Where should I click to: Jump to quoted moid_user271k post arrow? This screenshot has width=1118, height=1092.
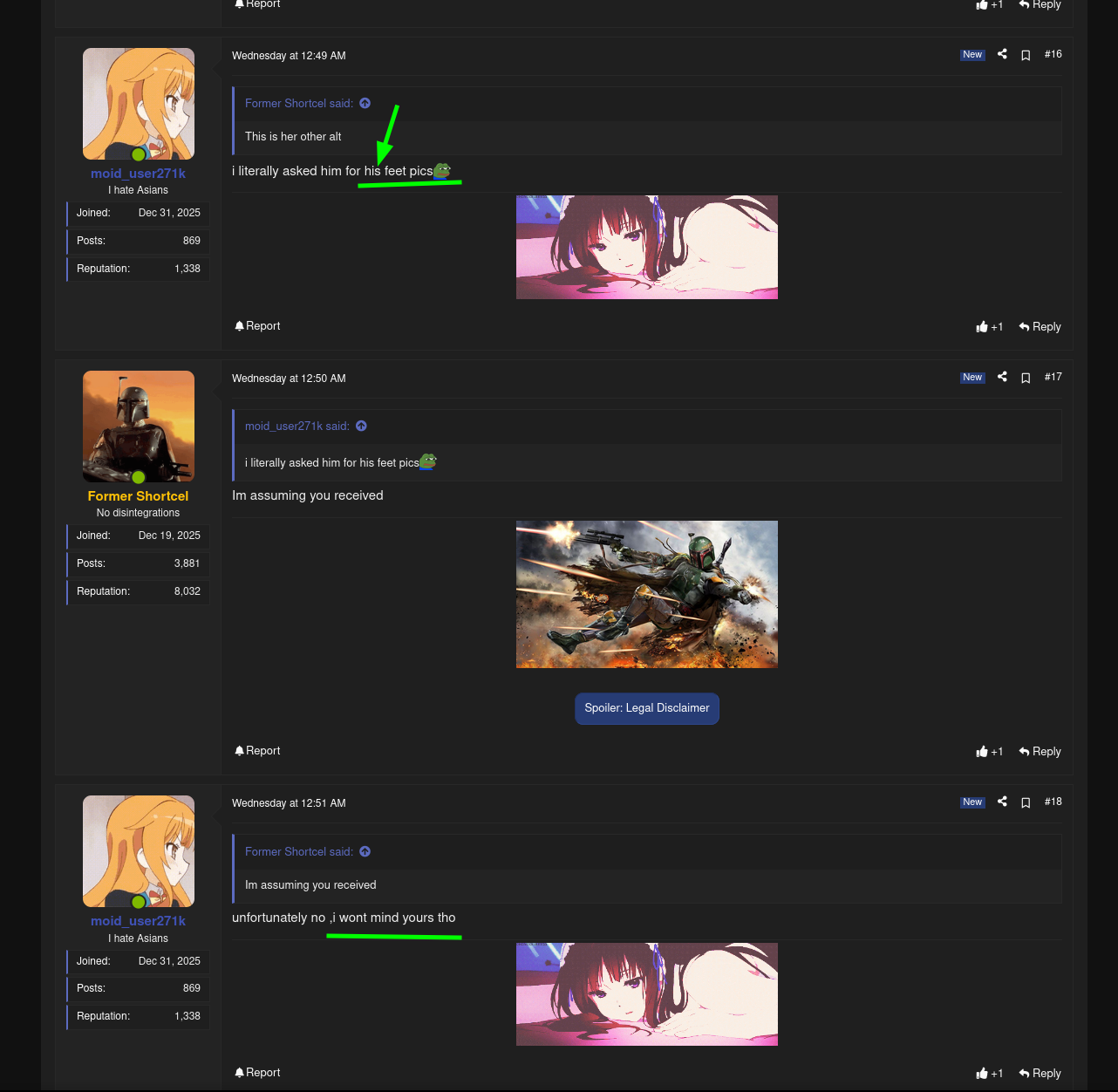(361, 426)
